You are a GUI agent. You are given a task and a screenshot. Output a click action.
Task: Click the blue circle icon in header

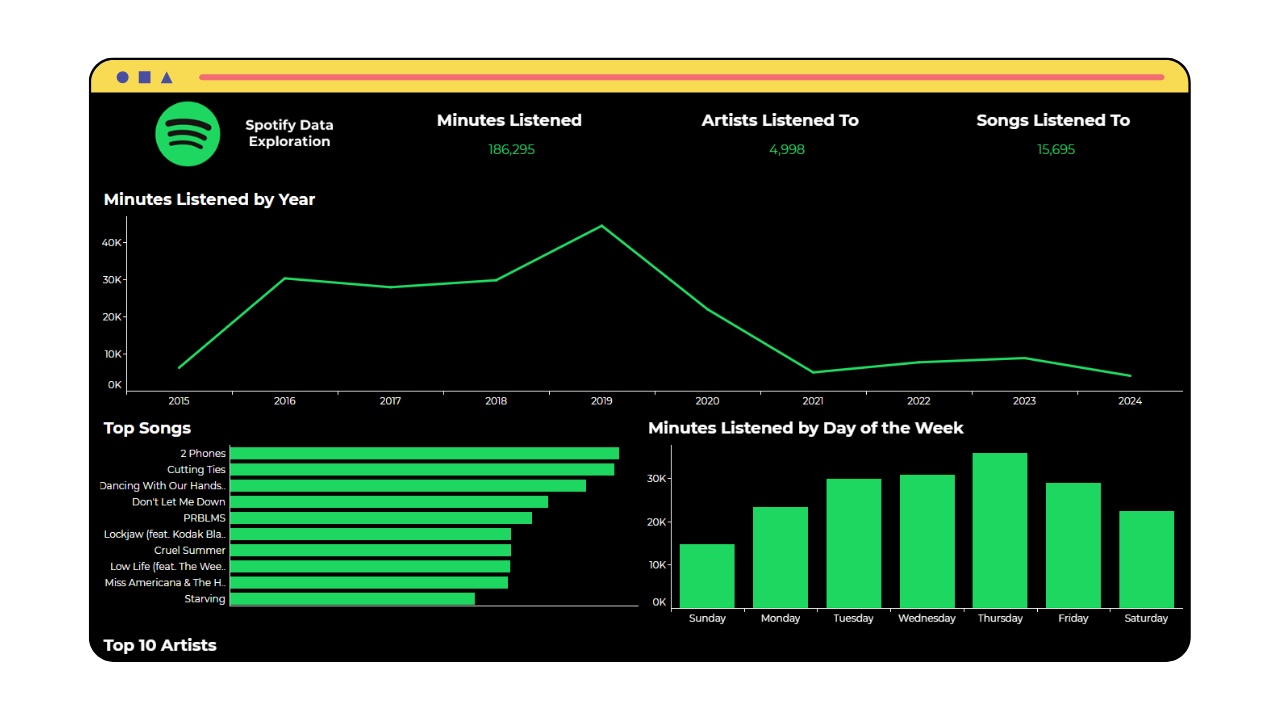(x=123, y=77)
